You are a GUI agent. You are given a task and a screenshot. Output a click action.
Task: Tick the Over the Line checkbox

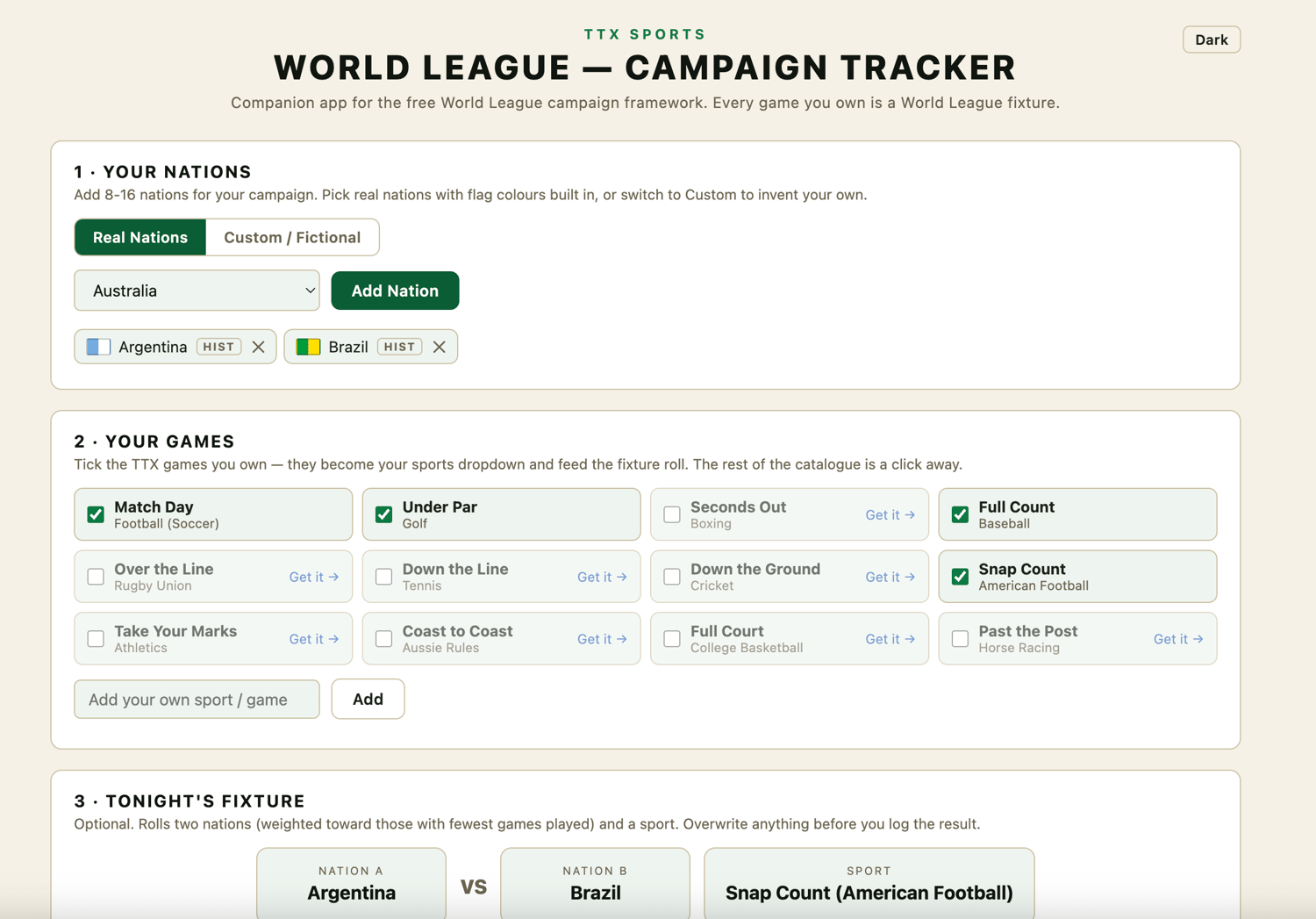point(96,577)
